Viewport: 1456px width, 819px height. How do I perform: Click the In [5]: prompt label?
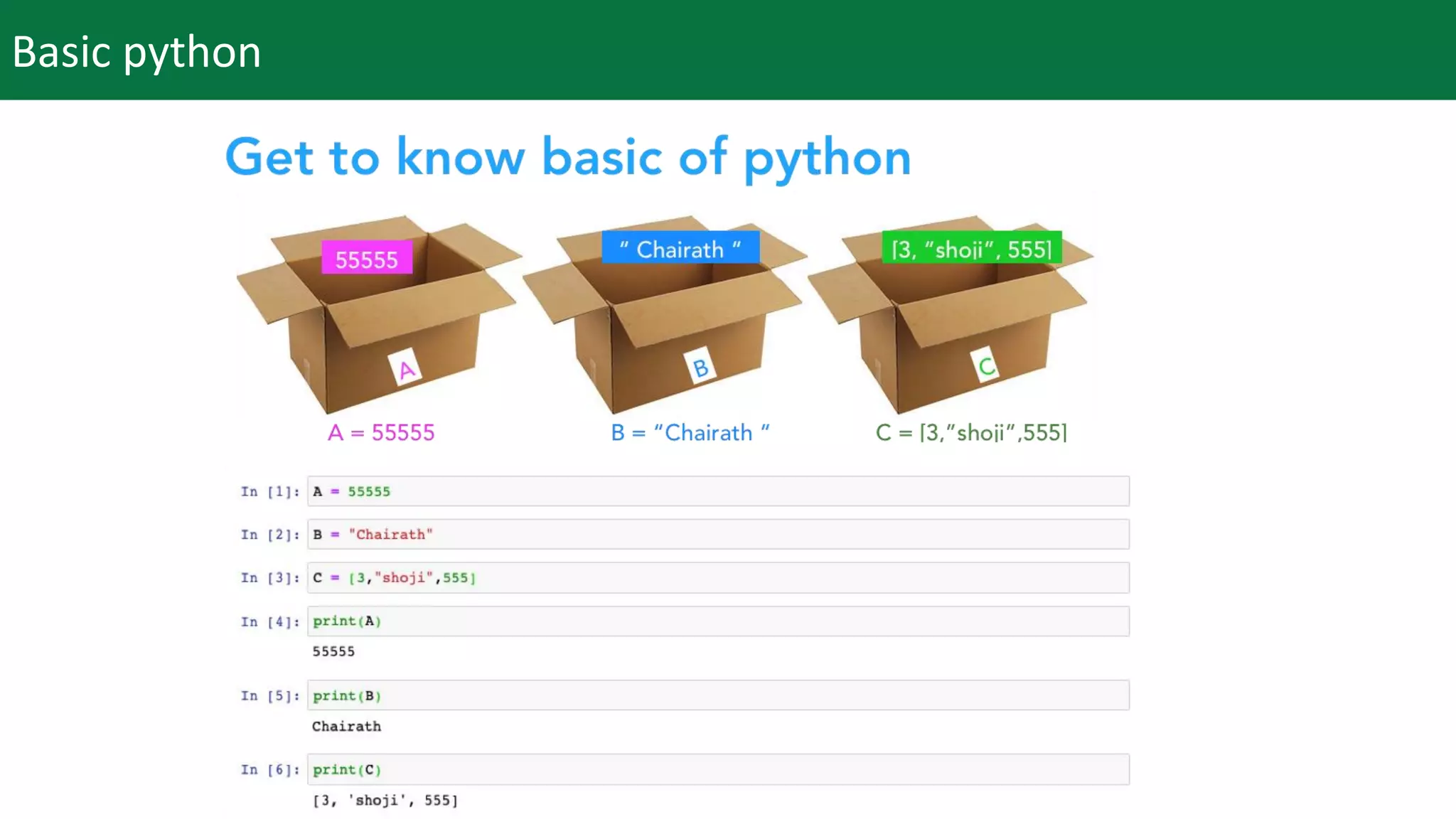tap(270, 696)
